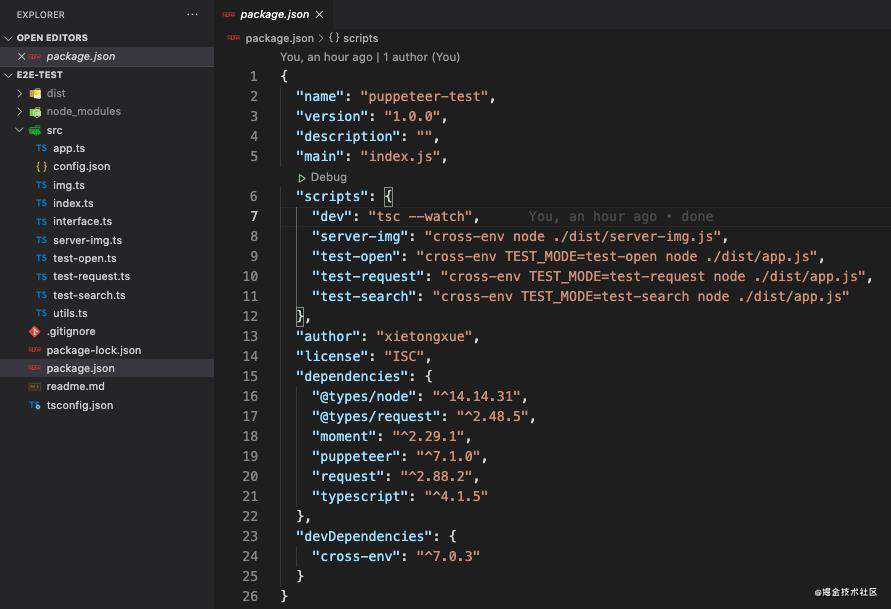Click the braces icon beside config.json
Viewport: 891px width, 609px height.
(41, 166)
